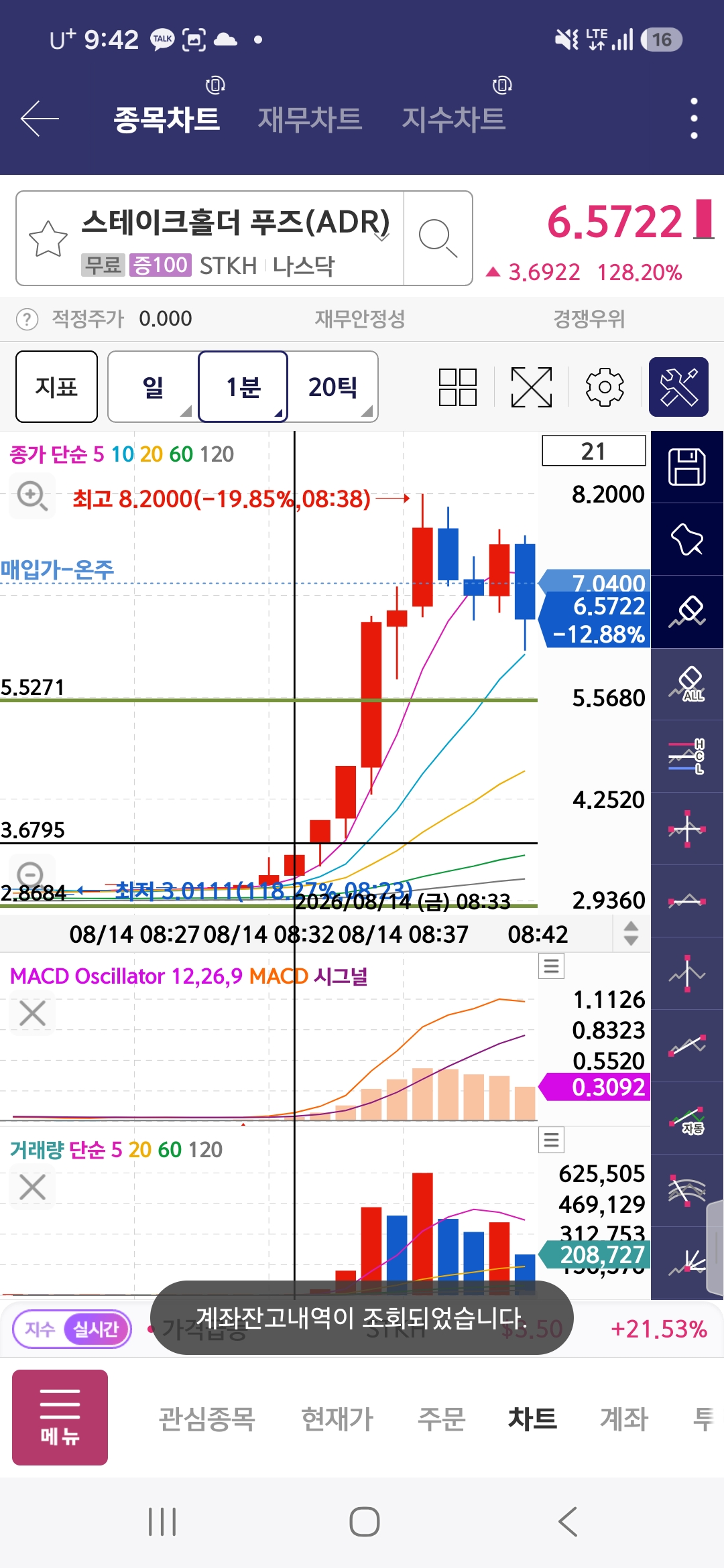Expand chart to full screen
The width and height of the screenshot is (724, 1568).
tap(532, 387)
